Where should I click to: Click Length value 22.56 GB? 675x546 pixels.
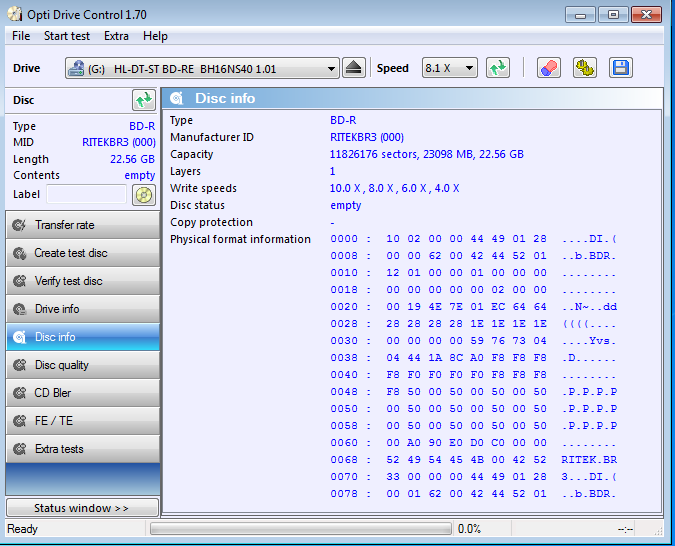tap(132, 159)
